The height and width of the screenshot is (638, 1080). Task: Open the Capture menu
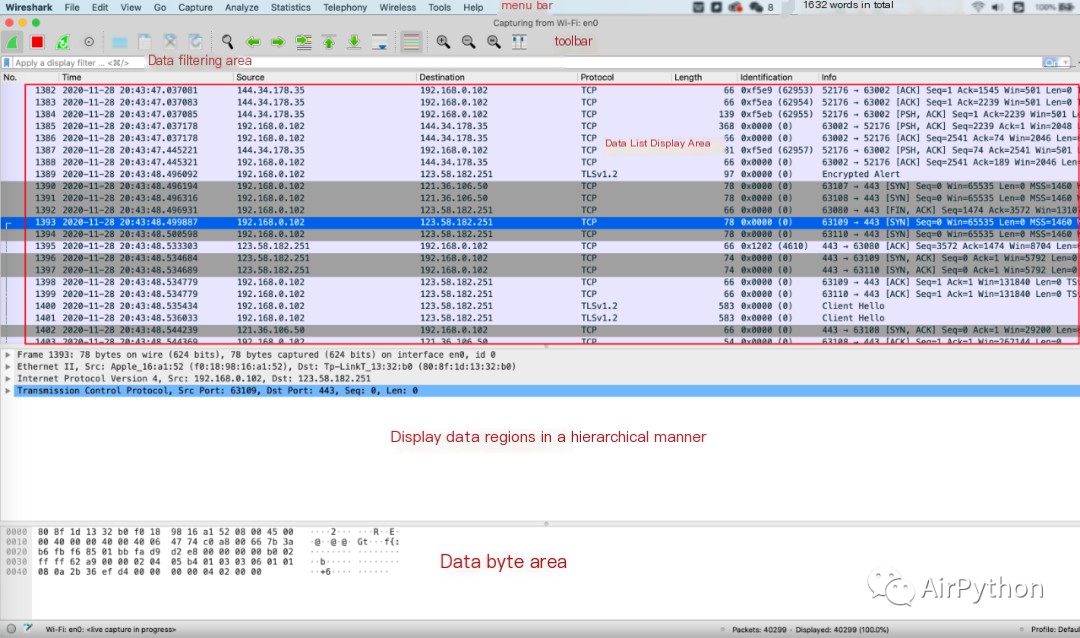[196, 7]
